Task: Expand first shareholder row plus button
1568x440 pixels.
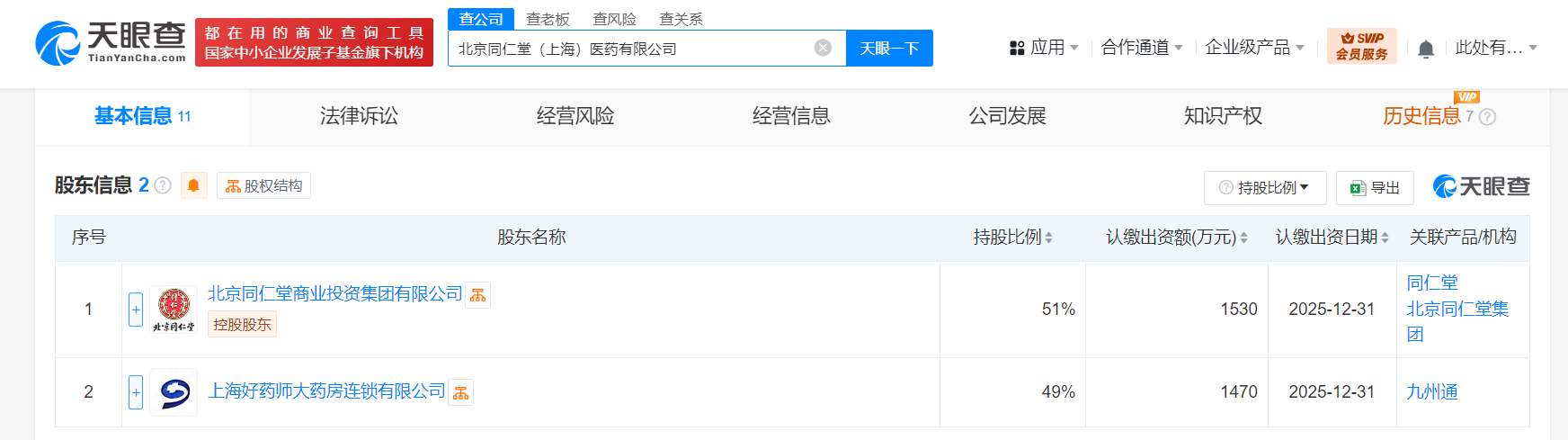Action: click(x=136, y=310)
